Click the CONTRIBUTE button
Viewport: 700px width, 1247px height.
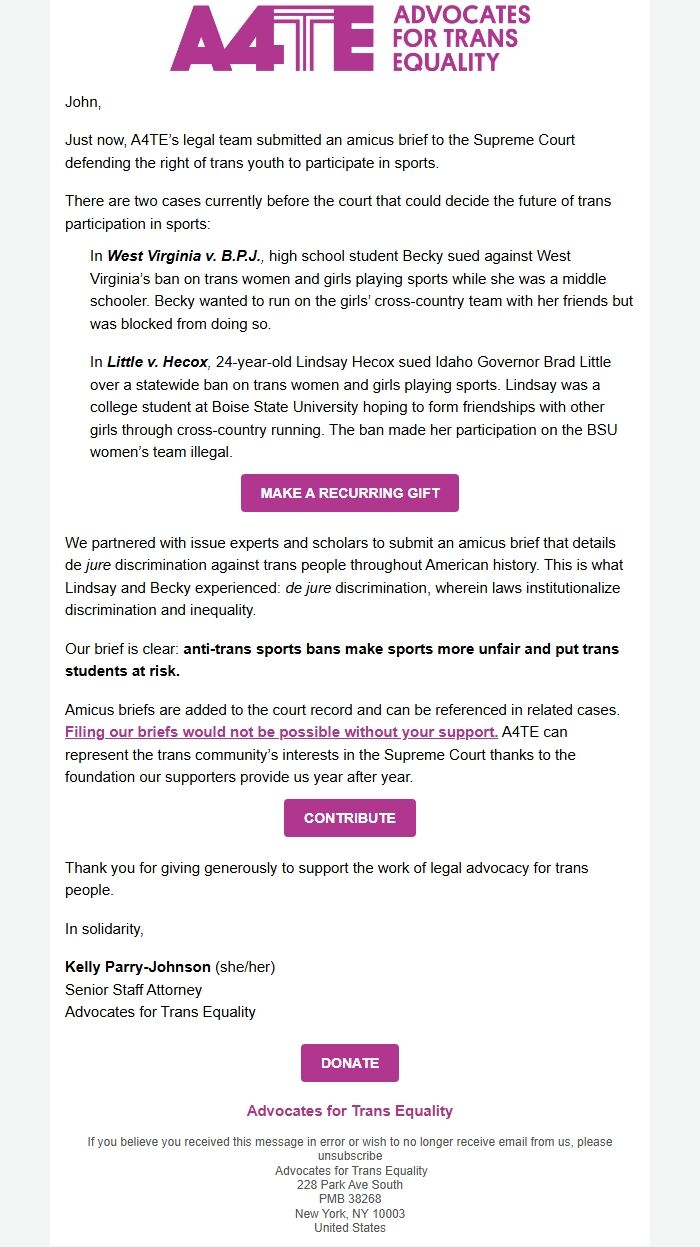(349, 817)
